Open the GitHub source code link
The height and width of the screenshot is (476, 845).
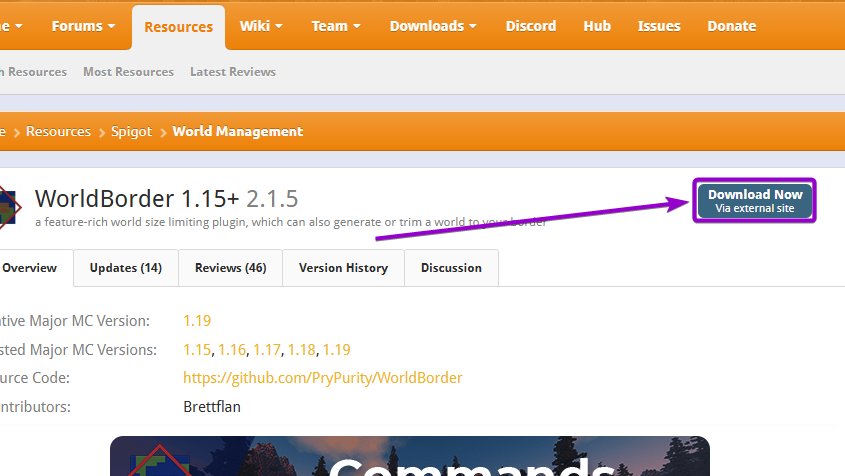(323, 378)
